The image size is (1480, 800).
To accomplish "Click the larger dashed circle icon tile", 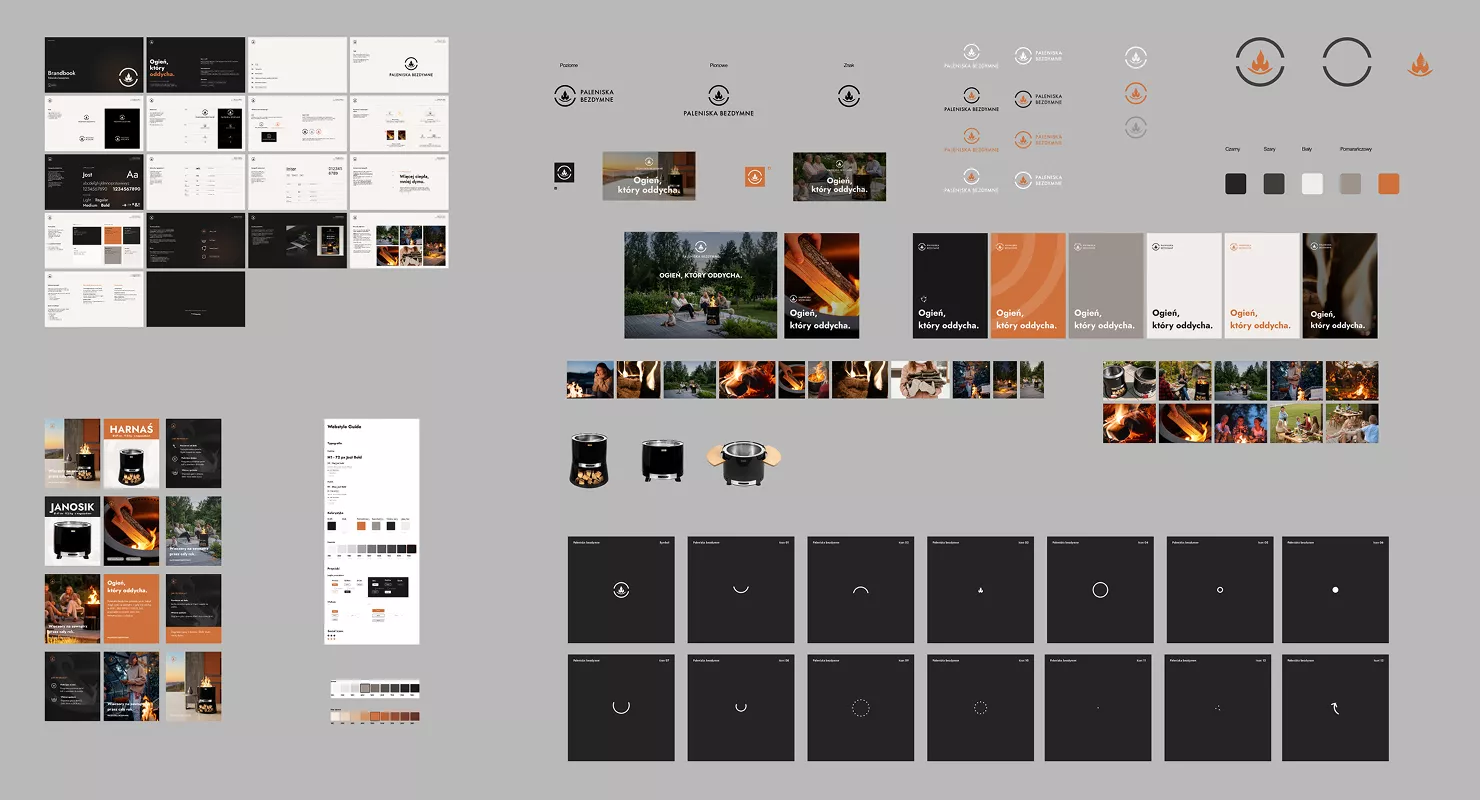I will 861,708.
